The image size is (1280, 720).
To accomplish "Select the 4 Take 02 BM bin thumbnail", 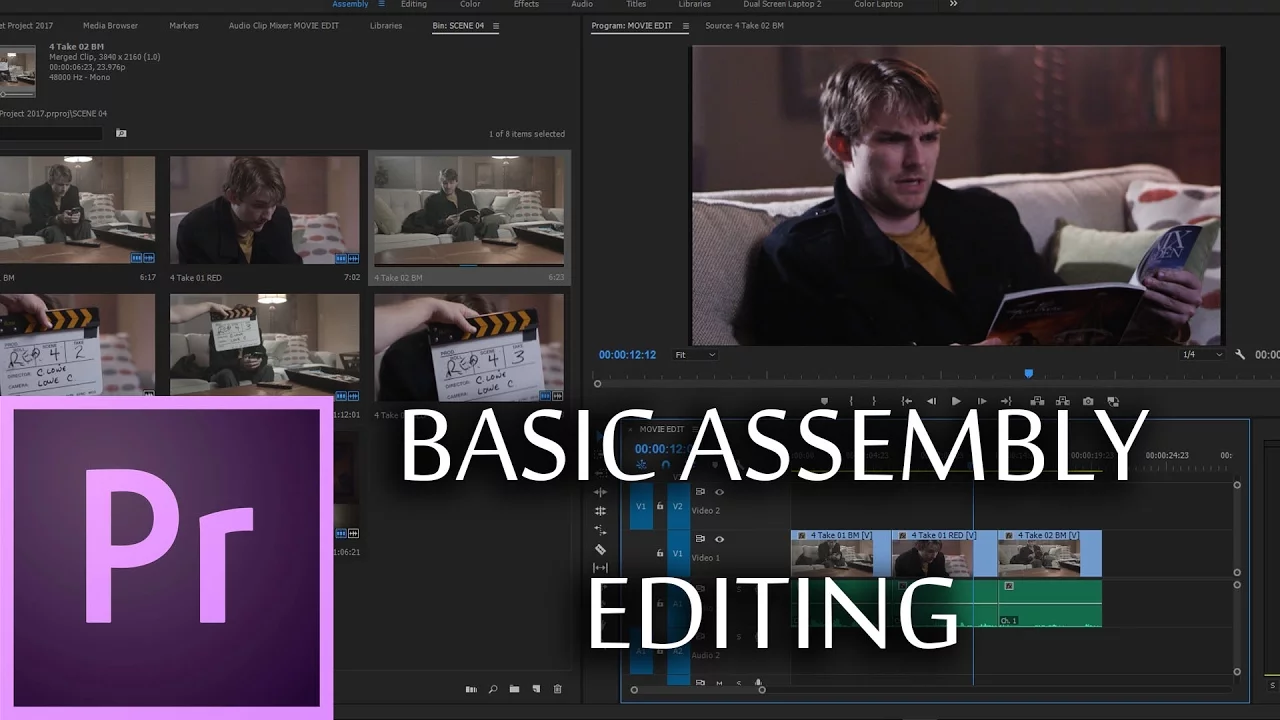I will [x=469, y=210].
